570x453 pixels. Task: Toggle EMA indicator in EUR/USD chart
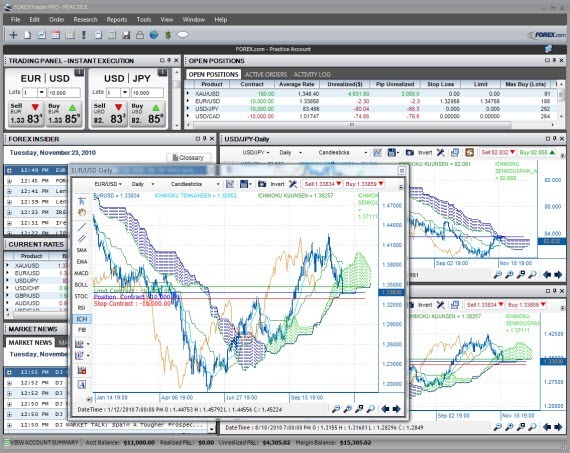(x=82, y=261)
